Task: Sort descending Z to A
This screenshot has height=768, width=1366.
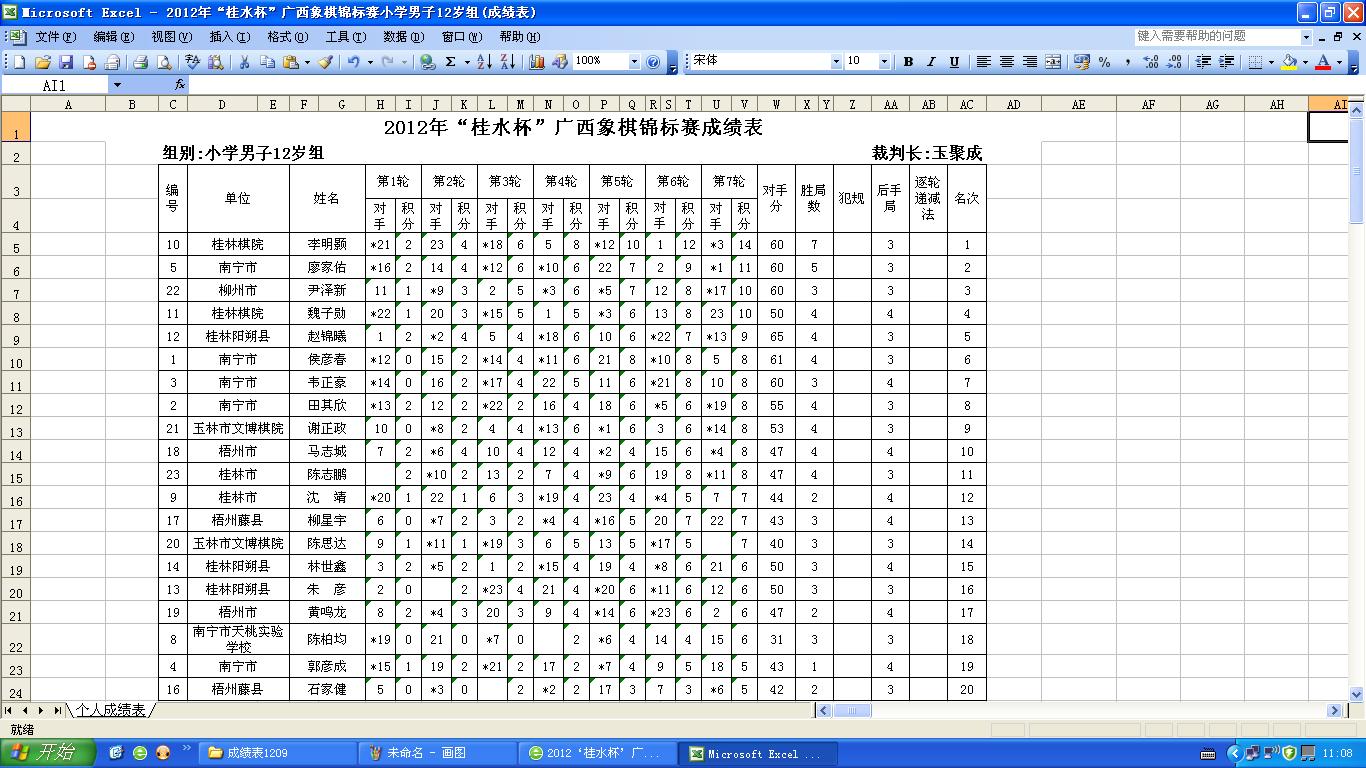Action: (x=508, y=61)
